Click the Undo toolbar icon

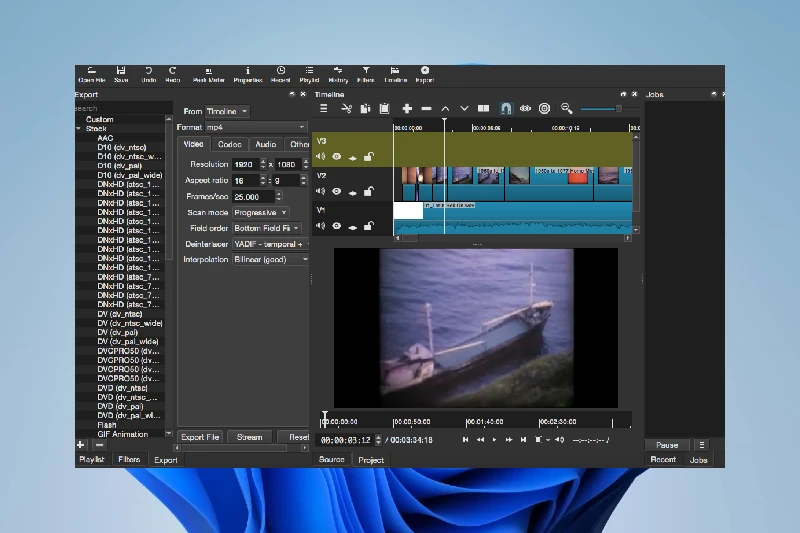[x=148, y=74]
